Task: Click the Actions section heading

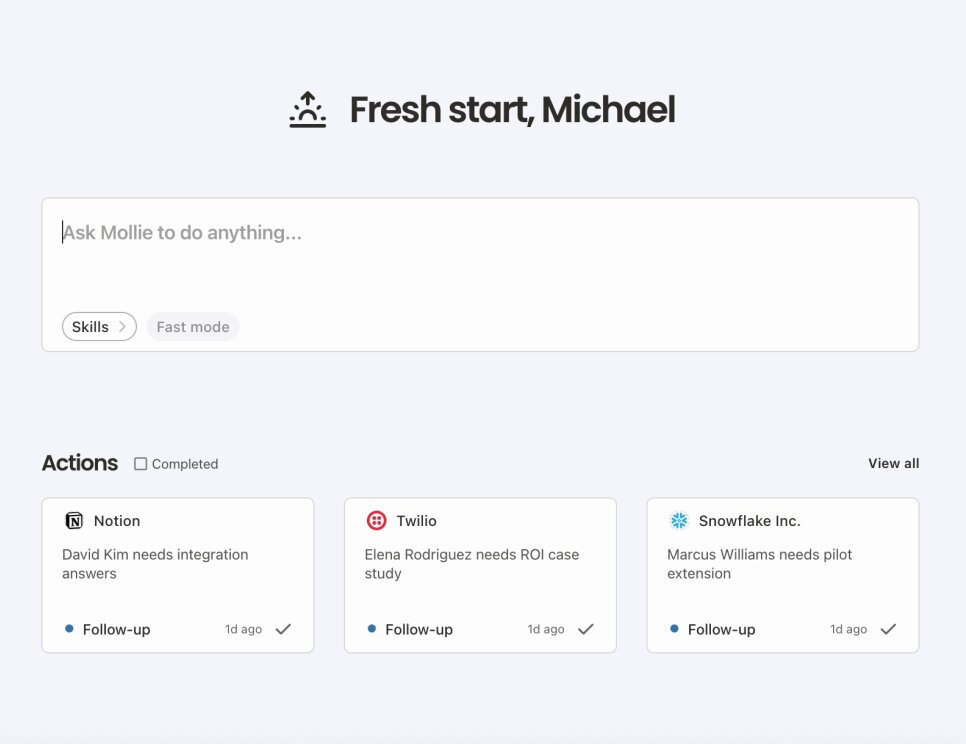Action: coord(80,463)
